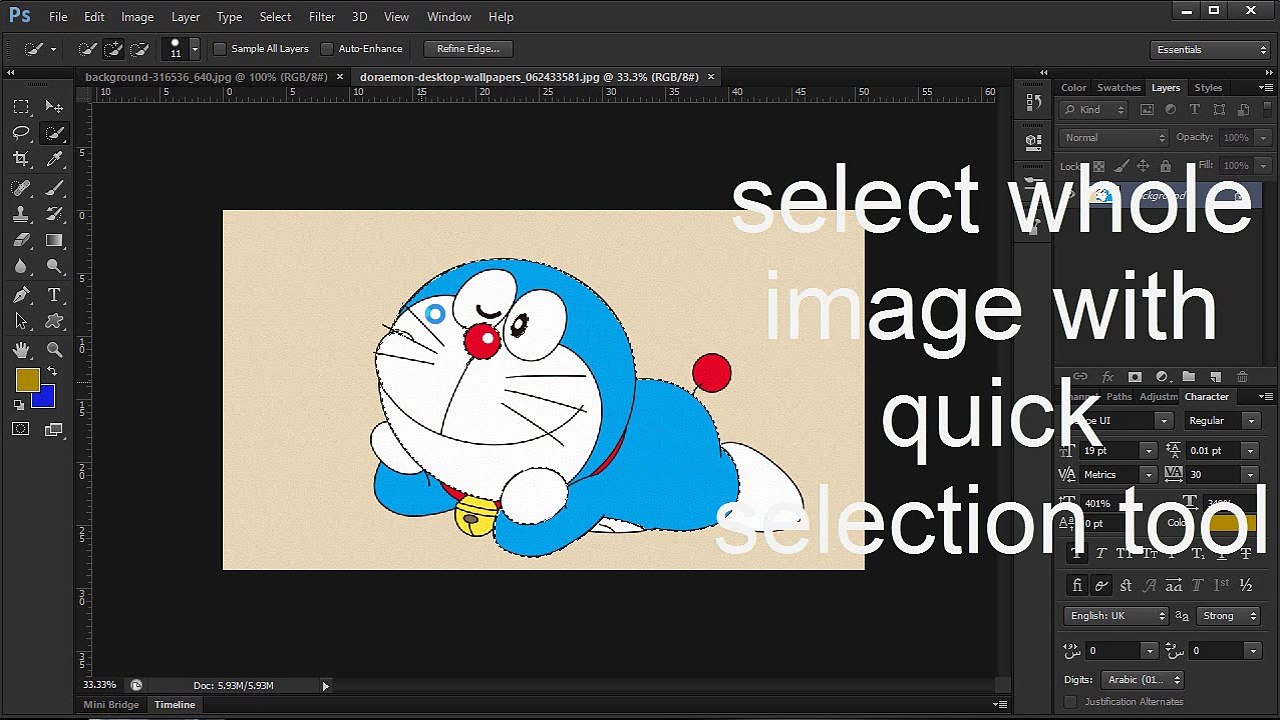1280x720 pixels.
Task: Open the Timeline panel tab
Action: [x=174, y=705]
